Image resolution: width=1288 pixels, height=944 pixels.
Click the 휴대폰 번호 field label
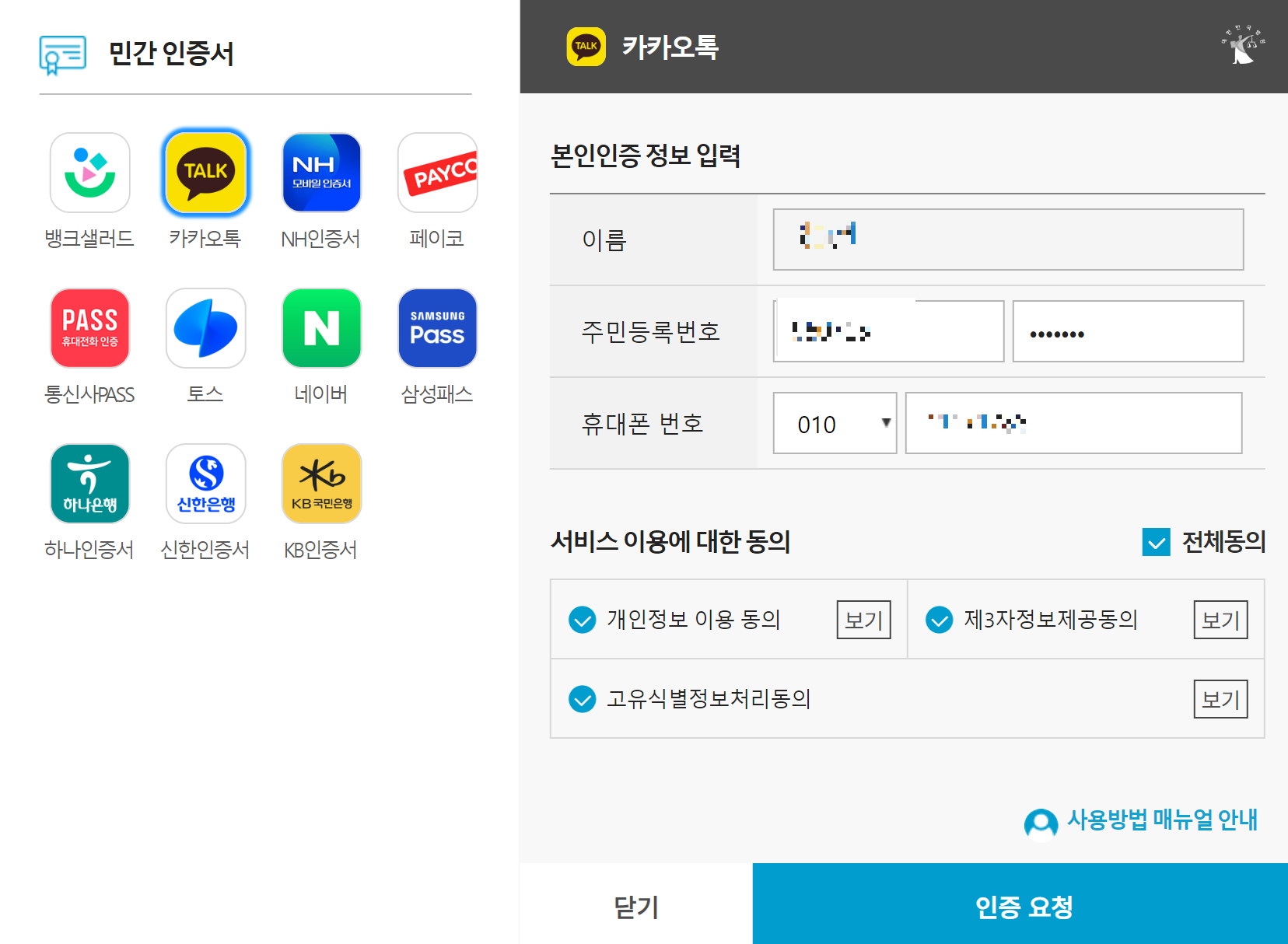(642, 423)
